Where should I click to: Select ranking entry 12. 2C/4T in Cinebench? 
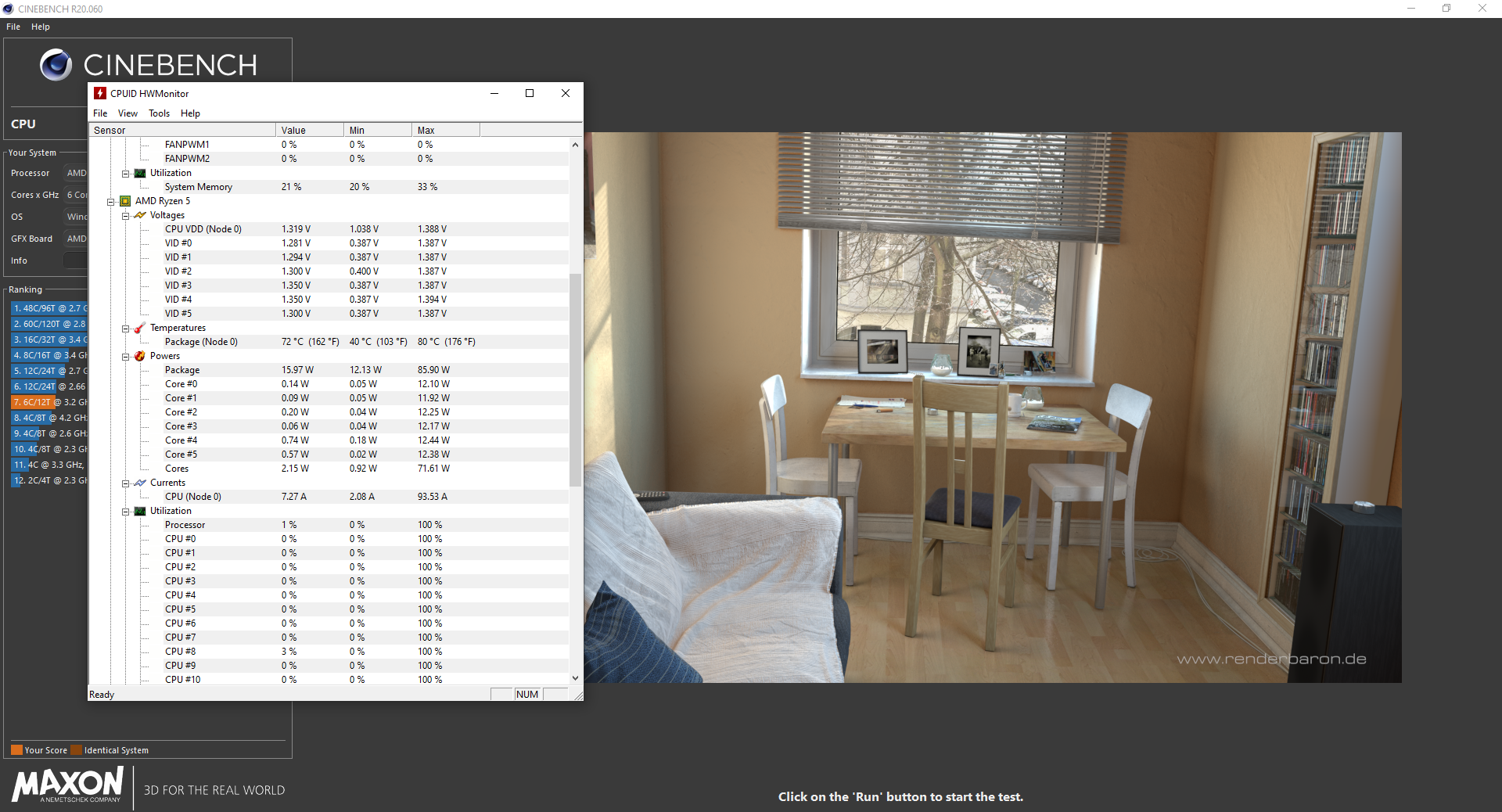49,480
